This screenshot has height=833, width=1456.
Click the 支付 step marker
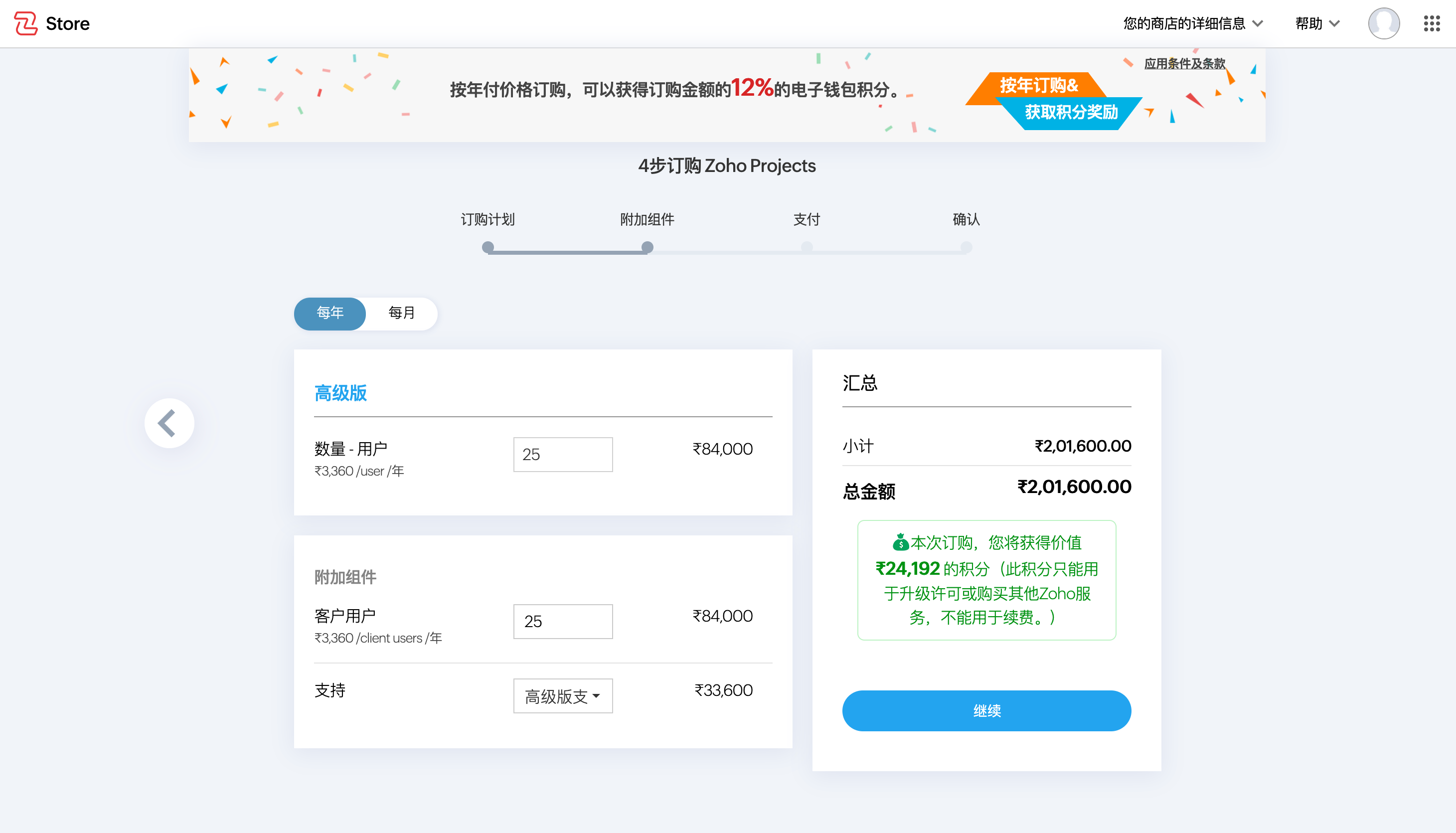807,247
